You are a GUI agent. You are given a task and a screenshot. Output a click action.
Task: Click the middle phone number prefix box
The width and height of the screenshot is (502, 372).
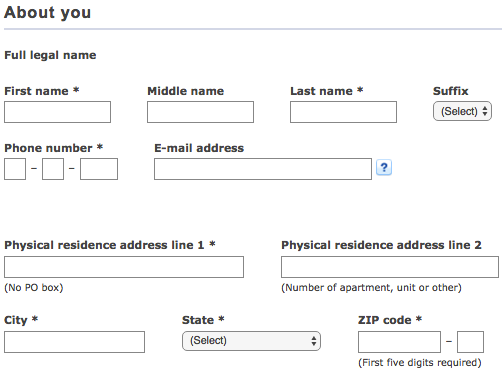point(53,169)
